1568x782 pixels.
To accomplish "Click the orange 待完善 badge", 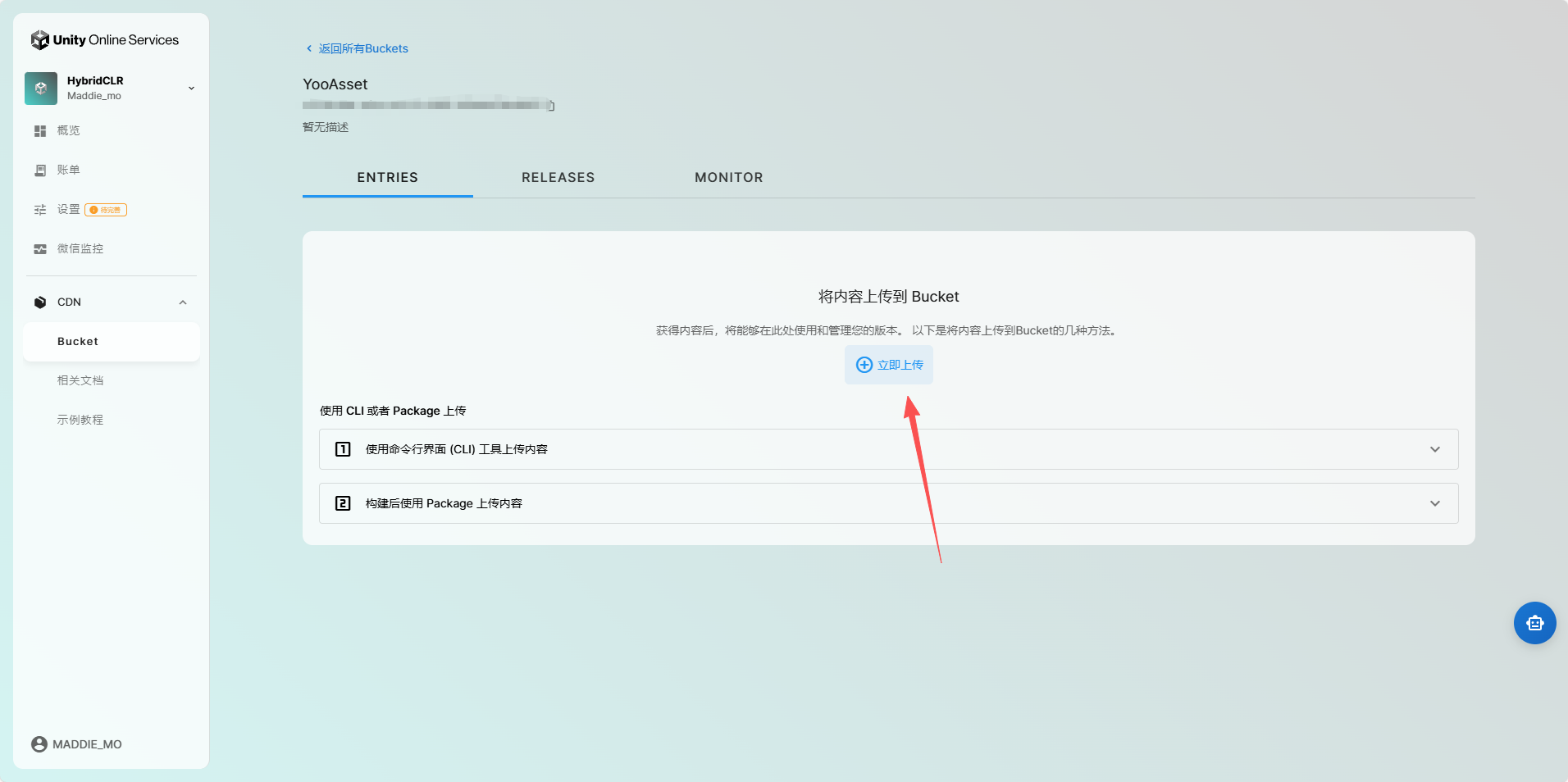I will coord(106,210).
